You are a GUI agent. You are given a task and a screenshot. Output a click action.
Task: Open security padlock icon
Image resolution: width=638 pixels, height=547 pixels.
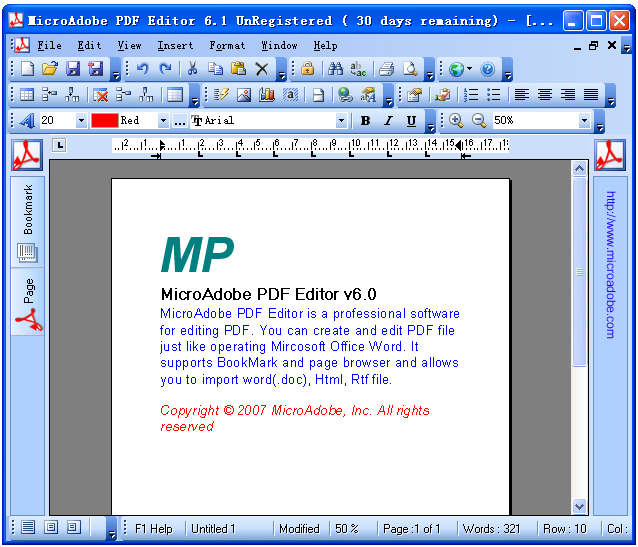pyautogui.click(x=307, y=69)
